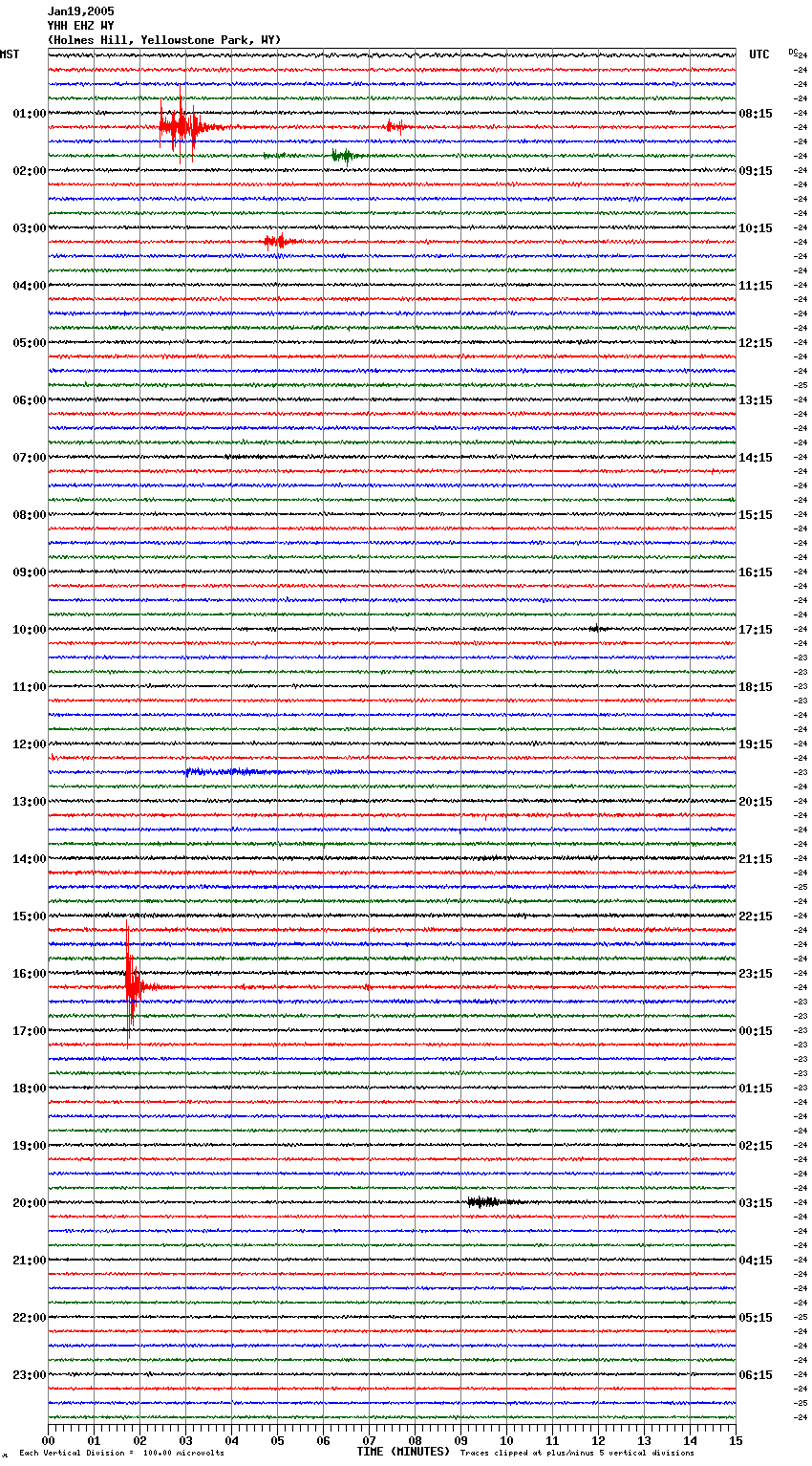Click minute 14 on the time axis
This screenshot has width=812, height=1466.
690,1440
